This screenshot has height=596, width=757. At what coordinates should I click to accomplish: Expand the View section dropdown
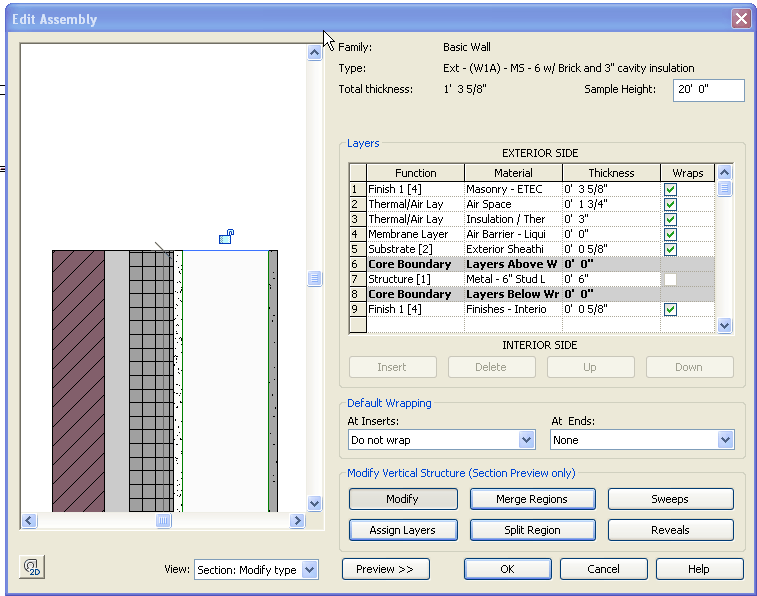[309, 570]
